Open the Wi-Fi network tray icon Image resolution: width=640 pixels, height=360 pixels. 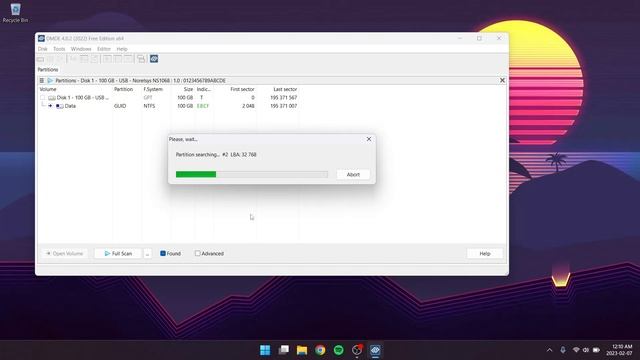[576, 350]
